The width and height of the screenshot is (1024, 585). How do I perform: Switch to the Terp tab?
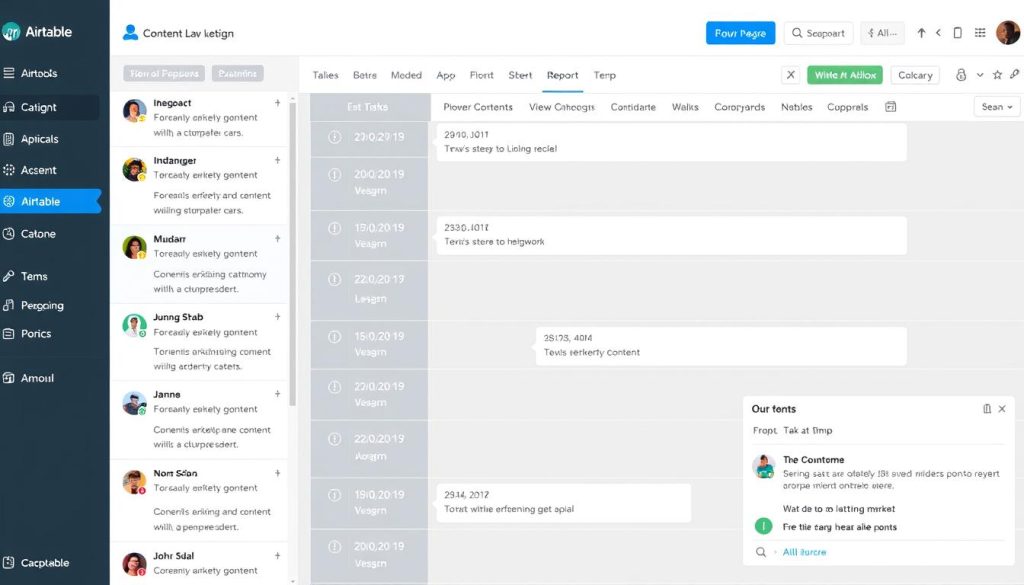pos(604,75)
